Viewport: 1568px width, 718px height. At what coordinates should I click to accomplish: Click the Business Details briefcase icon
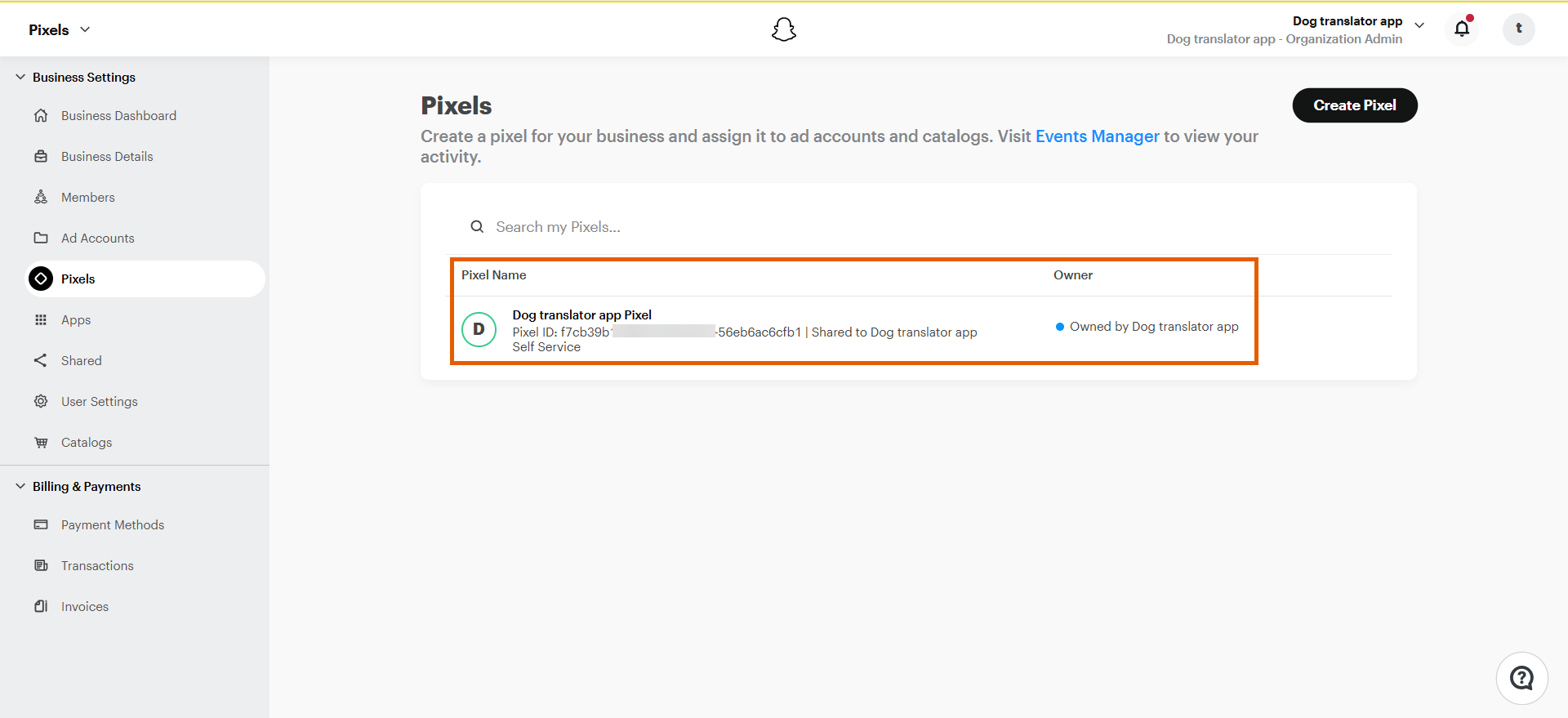[x=41, y=156]
